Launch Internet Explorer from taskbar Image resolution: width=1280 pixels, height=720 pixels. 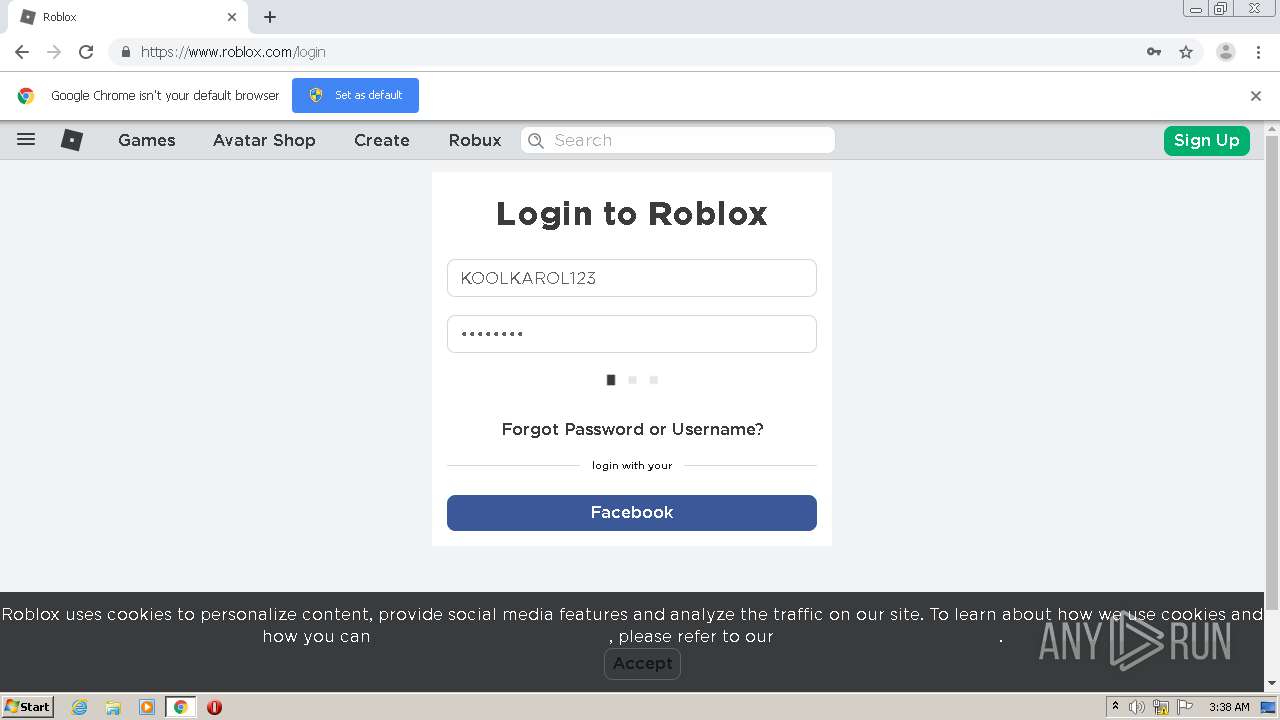click(80, 707)
